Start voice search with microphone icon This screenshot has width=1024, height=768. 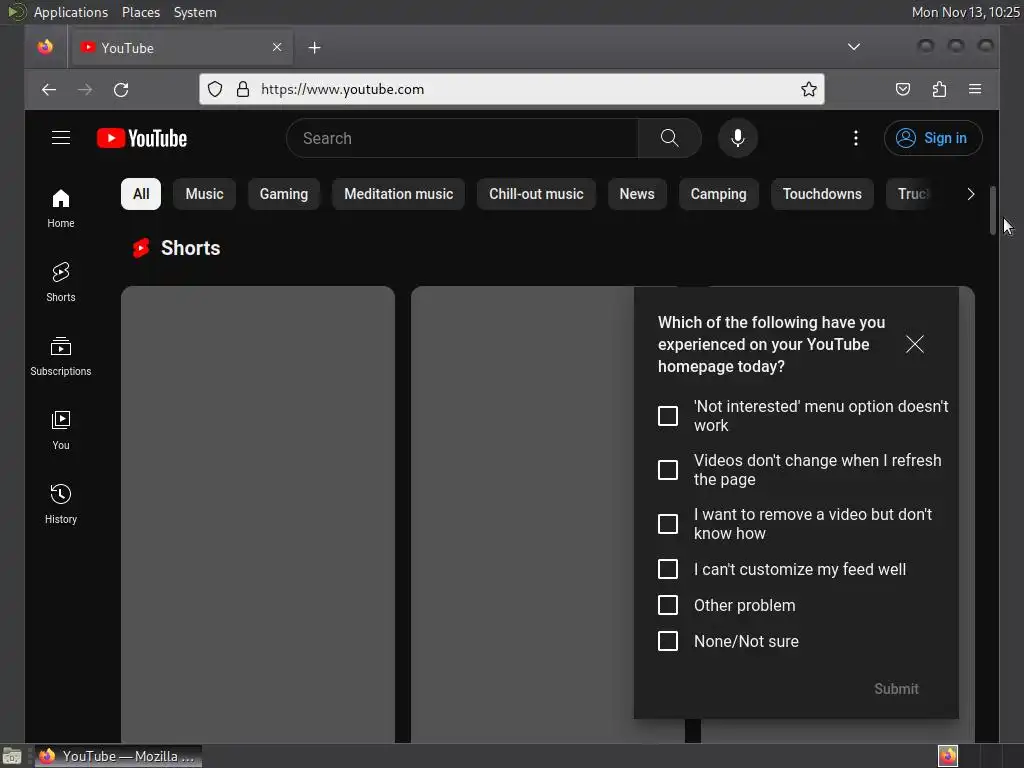pos(738,138)
